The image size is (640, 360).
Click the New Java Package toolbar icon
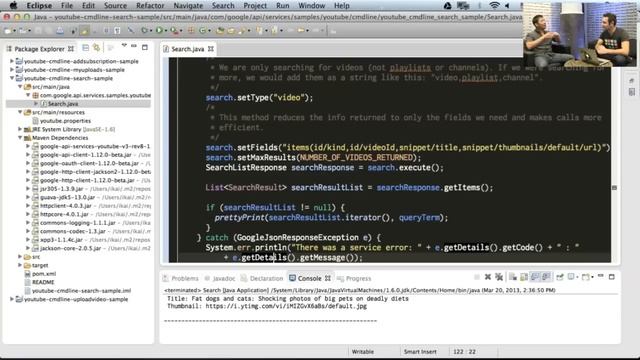click(191, 30)
